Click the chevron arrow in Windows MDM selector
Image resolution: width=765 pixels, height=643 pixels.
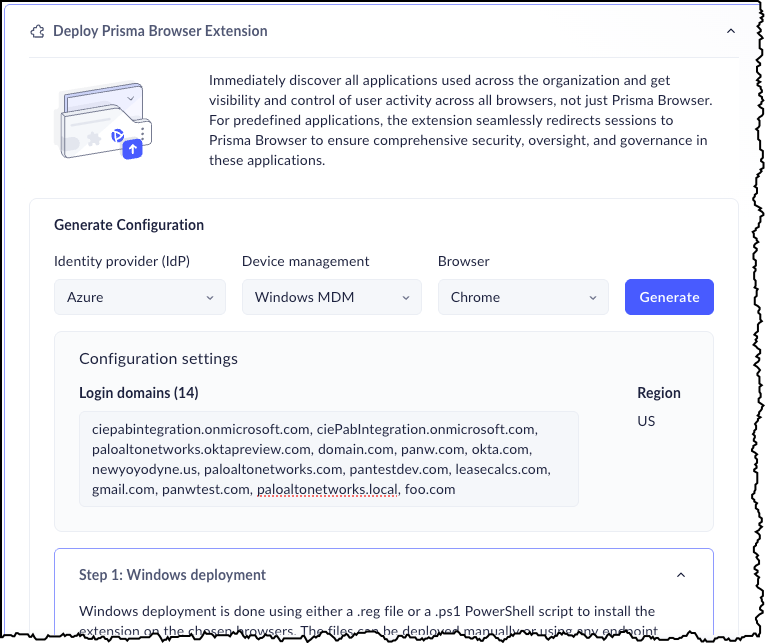[405, 298]
